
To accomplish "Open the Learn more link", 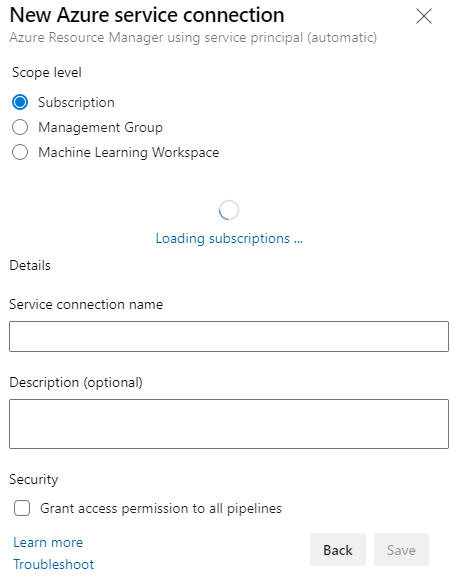I will 48,542.
